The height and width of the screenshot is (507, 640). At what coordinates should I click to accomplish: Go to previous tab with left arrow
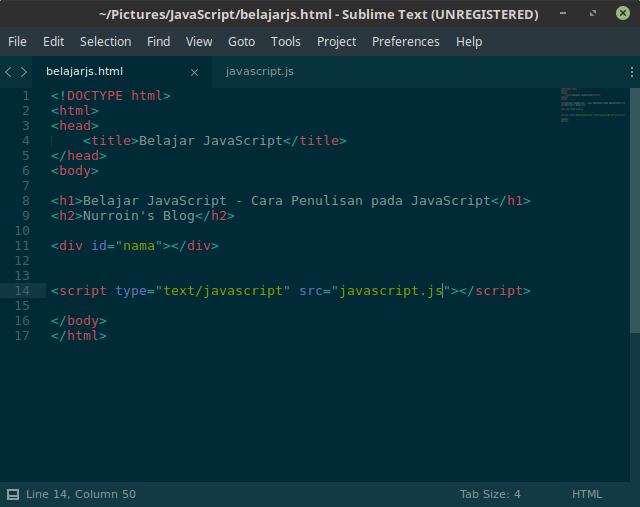8,72
